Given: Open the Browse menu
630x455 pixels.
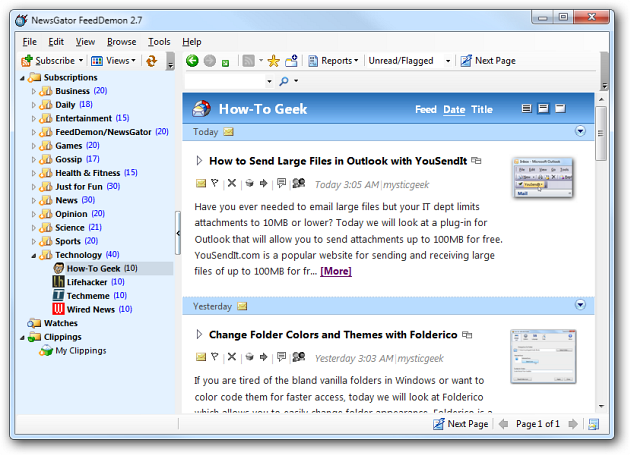Looking at the screenshot, I should [121, 42].
